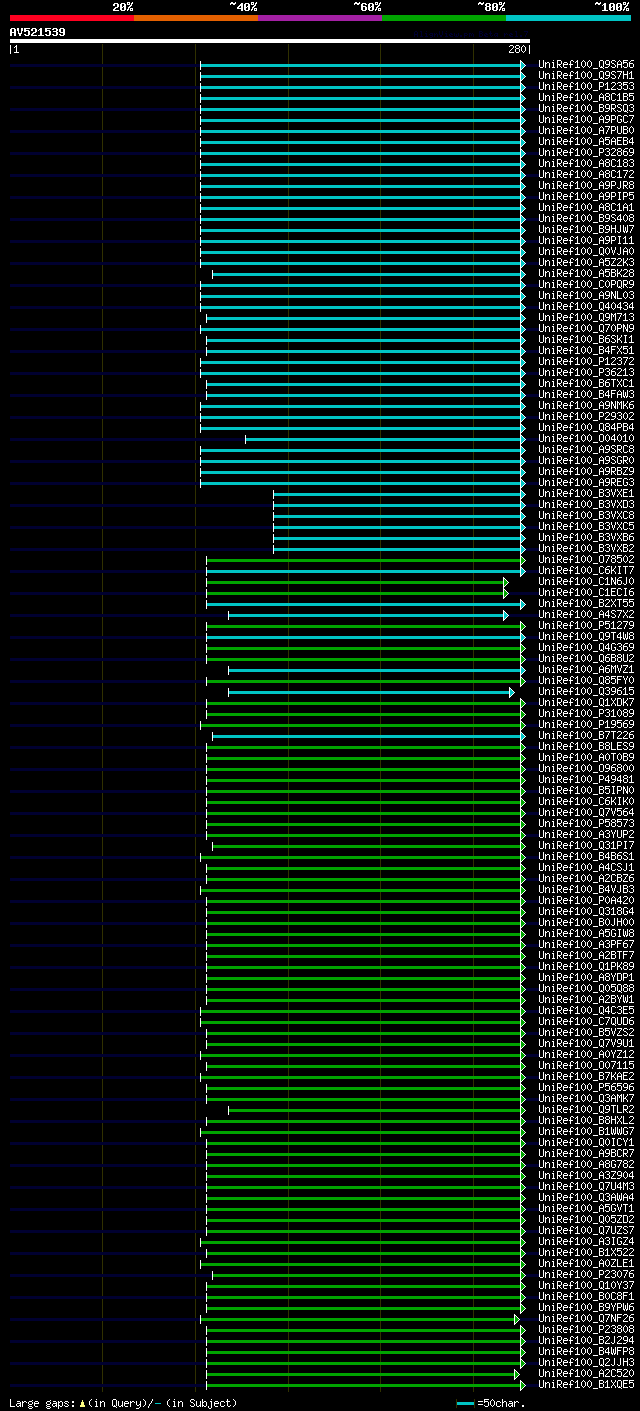640x1411 pixels.
Task: Click the query name AV521539
Action: [38, 32]
